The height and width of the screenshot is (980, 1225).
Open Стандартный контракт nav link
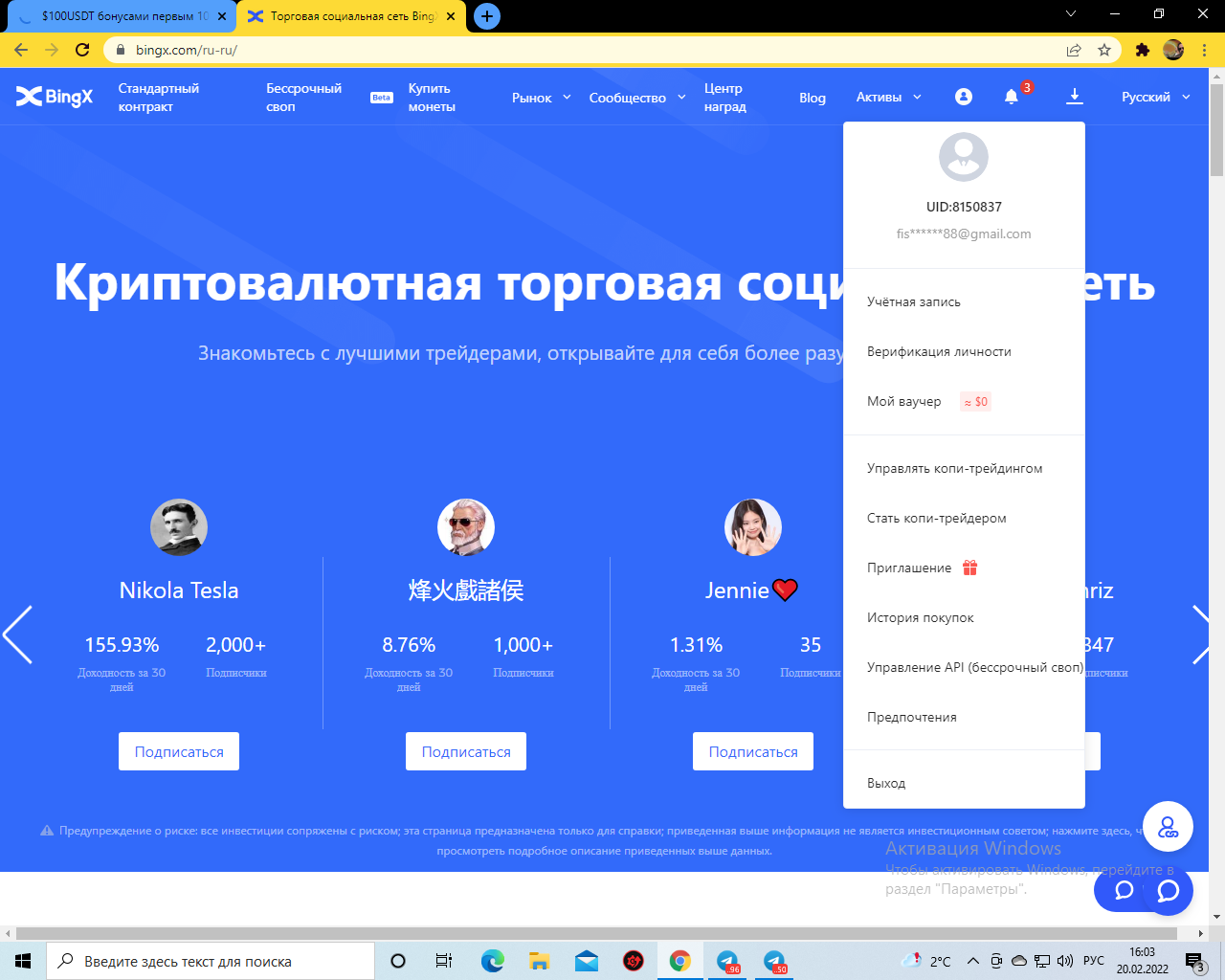click(159, 98)
